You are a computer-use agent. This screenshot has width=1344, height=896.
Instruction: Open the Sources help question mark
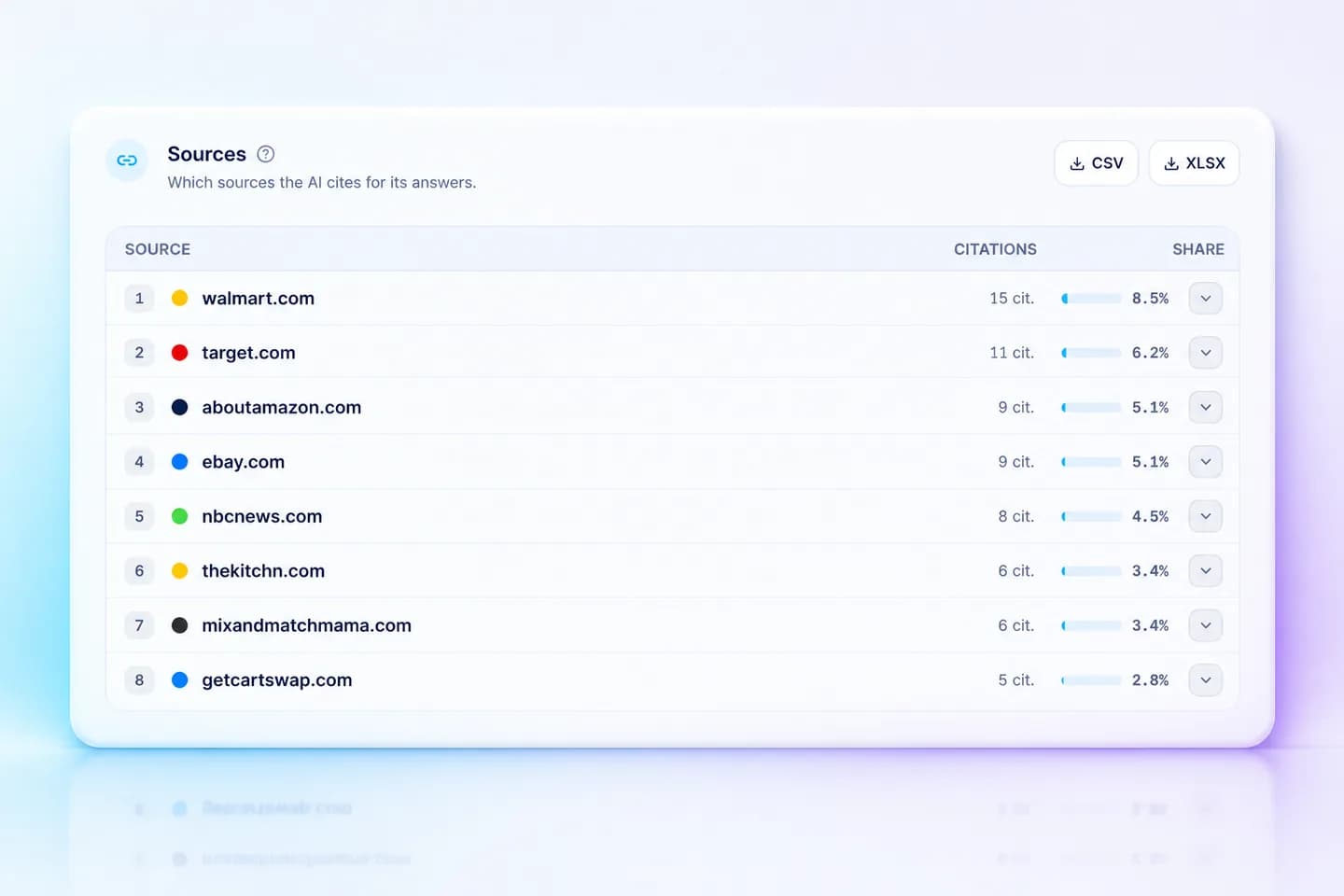[266, 154]
